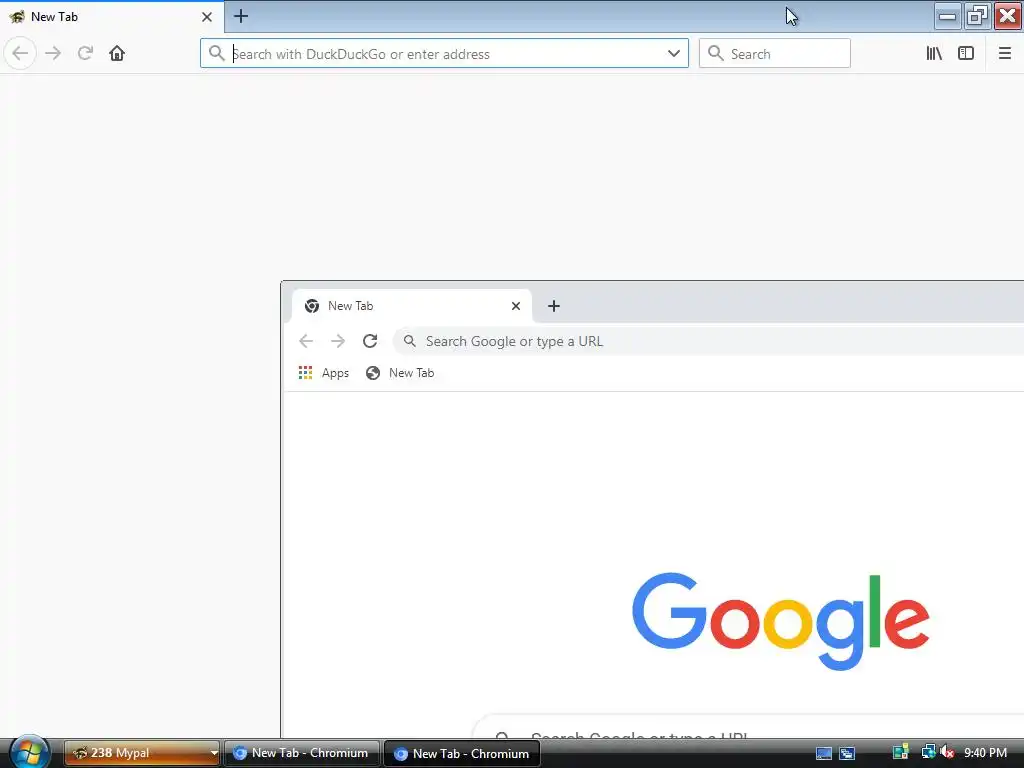Viewport: 1024px width, 768px height.
Task: Reload the Chromium page
Action: (370, 341)
